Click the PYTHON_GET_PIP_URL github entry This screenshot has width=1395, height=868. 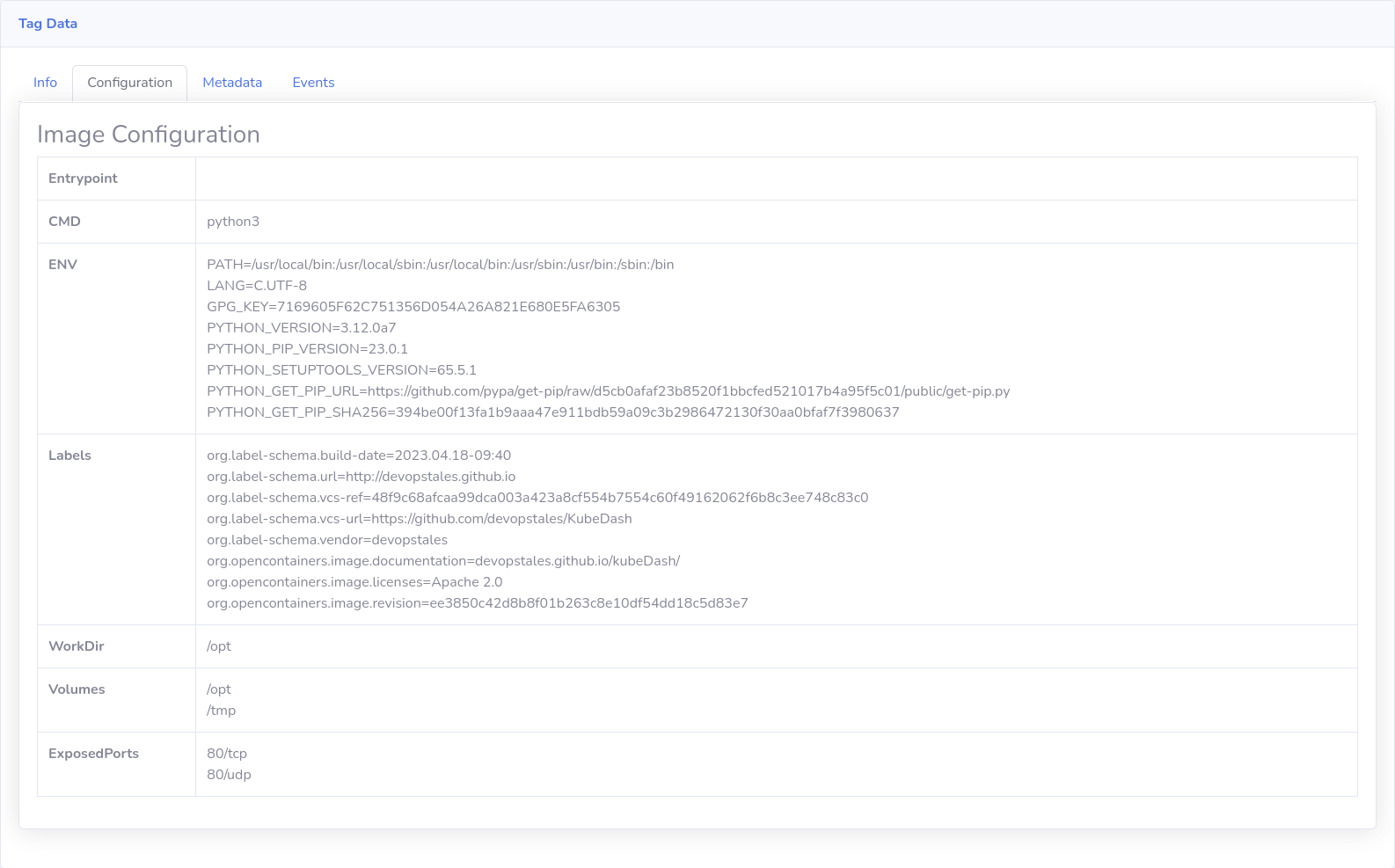pos(608,391)
